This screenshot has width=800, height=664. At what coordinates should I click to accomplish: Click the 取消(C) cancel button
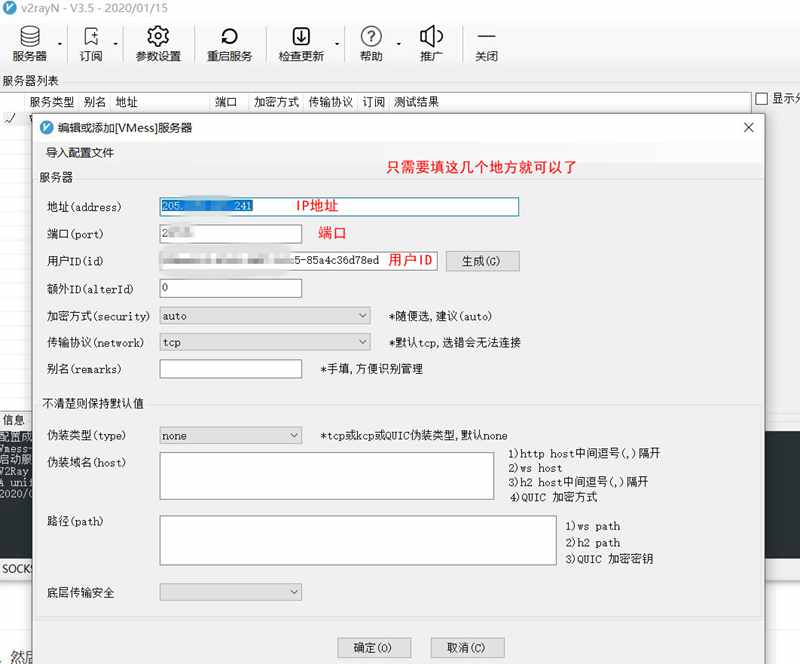(x=467, y=648)
